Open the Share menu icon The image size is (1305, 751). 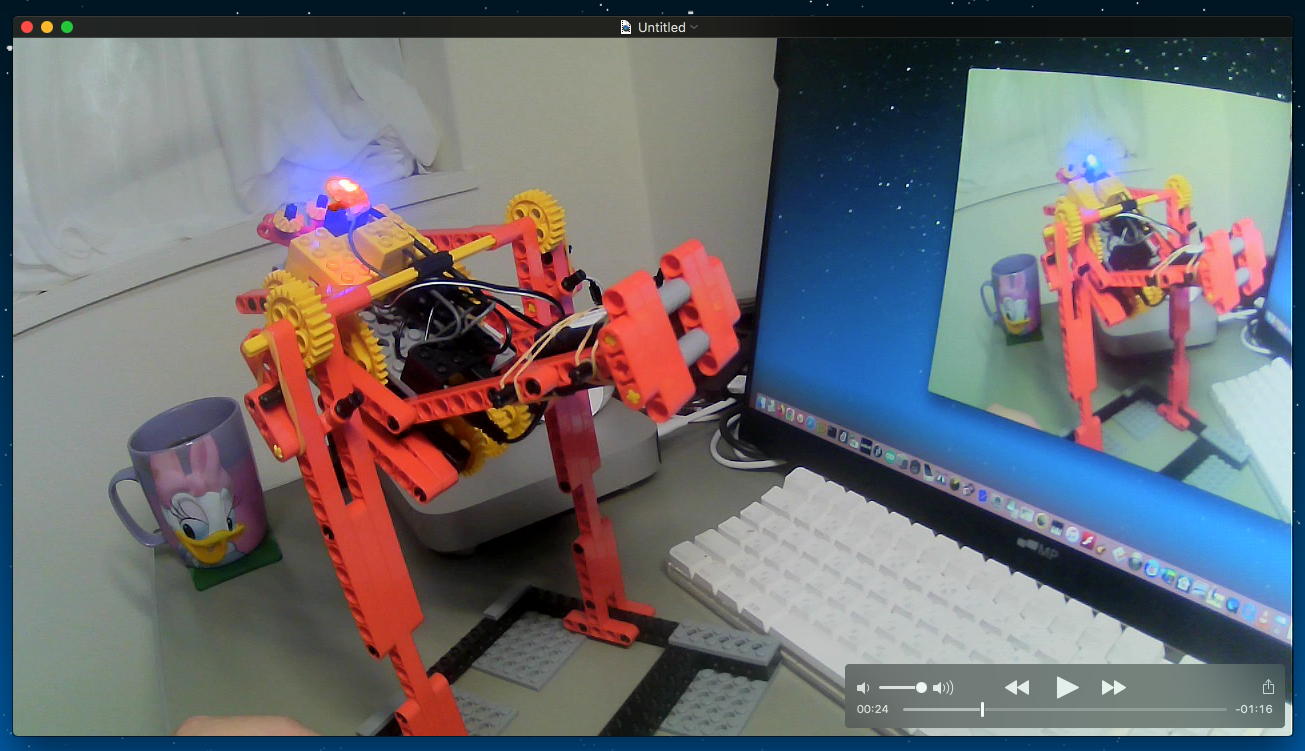(1268, 687)
